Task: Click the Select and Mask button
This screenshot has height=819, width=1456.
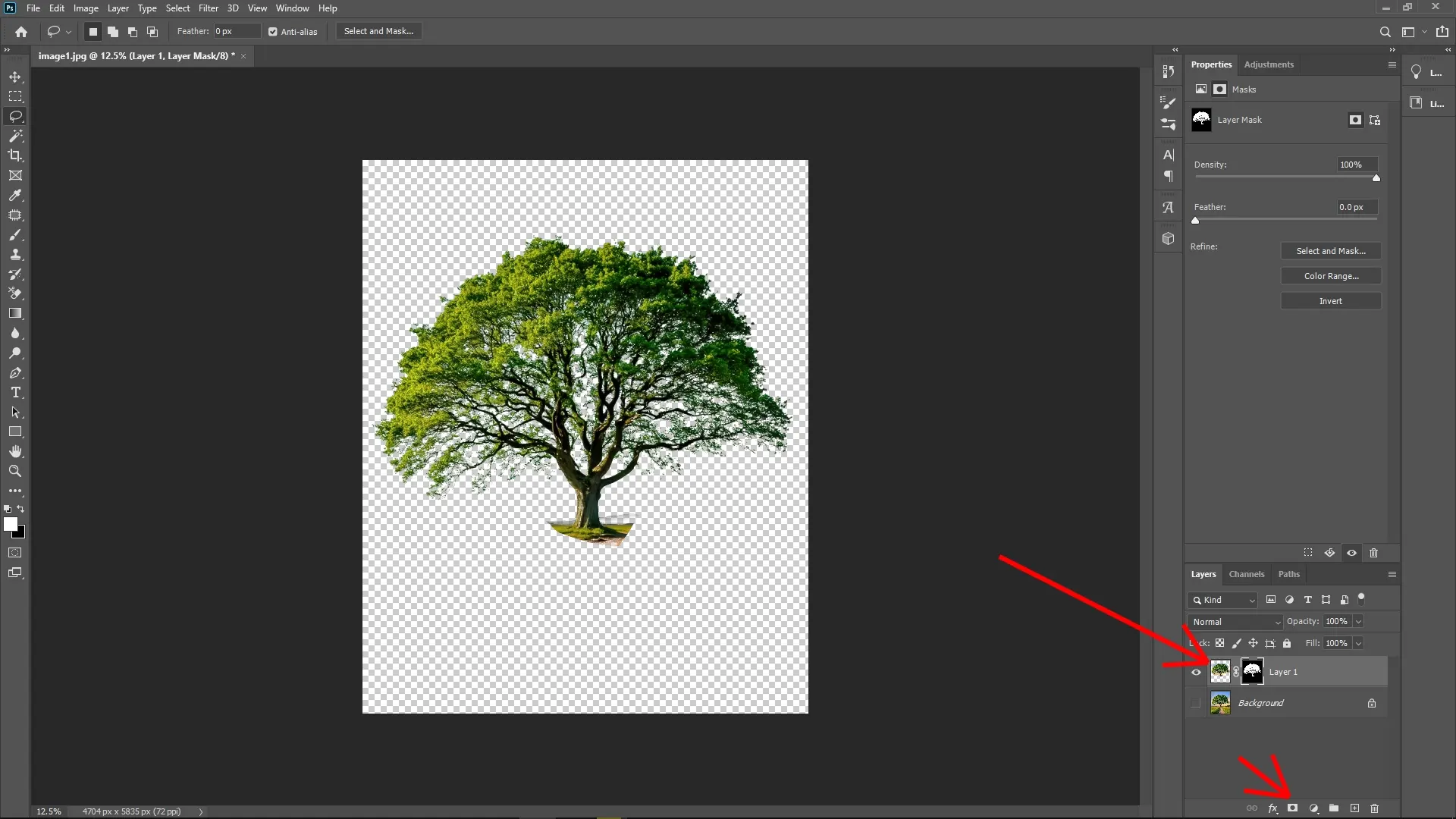Action: click(x=378, y=31)
